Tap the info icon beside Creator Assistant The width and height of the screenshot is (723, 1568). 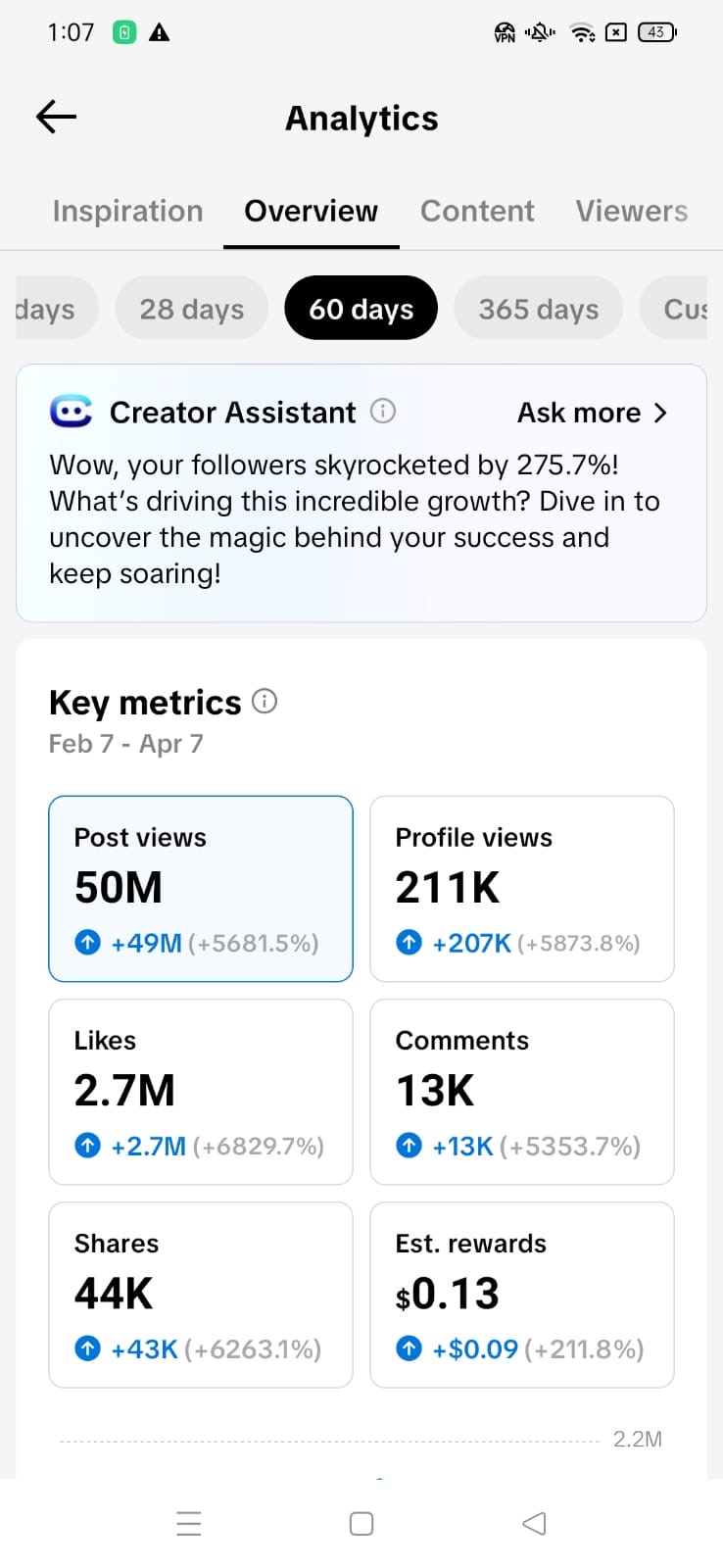[x=383, y=412]
